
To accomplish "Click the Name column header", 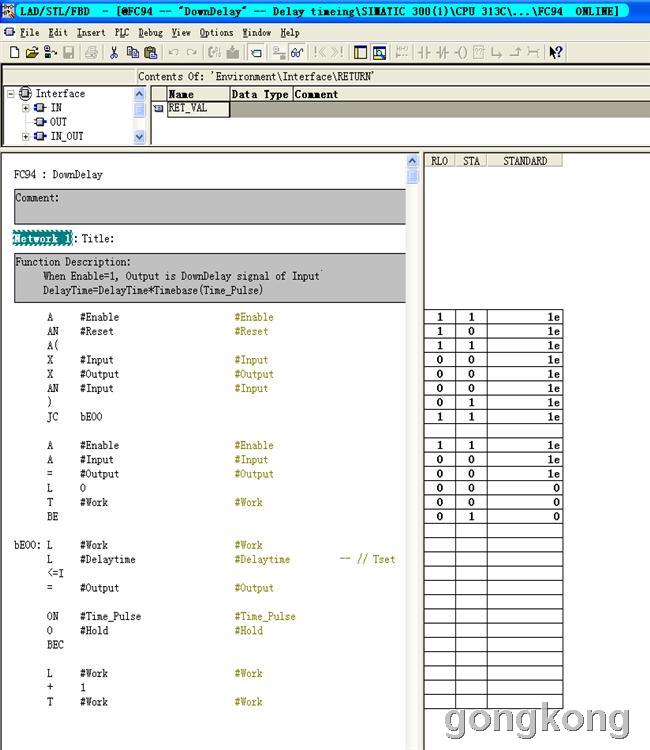I will 198,94.
